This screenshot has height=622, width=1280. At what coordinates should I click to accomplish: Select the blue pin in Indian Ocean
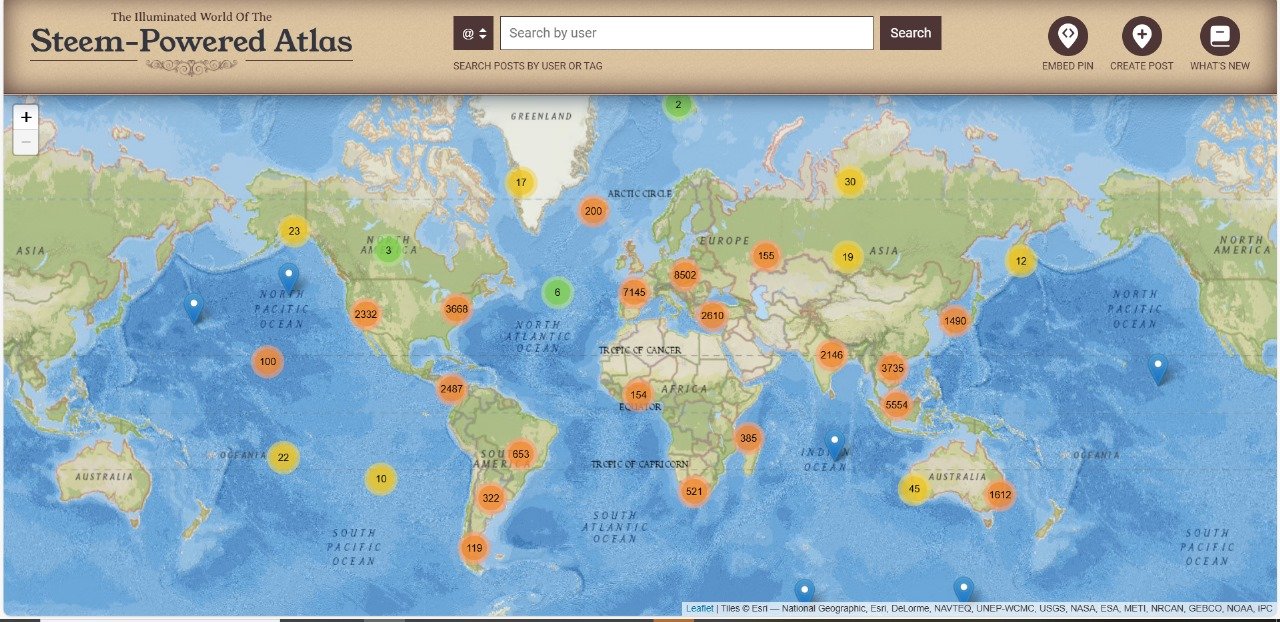pos(835,444)
